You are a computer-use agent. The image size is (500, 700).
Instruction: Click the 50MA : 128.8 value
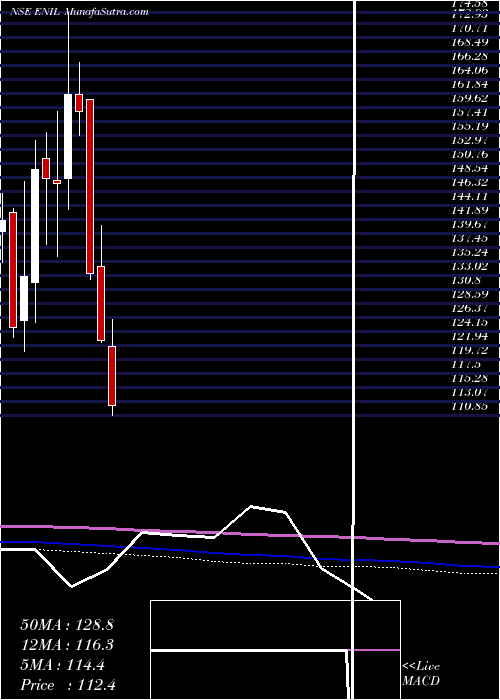[67, 625]
